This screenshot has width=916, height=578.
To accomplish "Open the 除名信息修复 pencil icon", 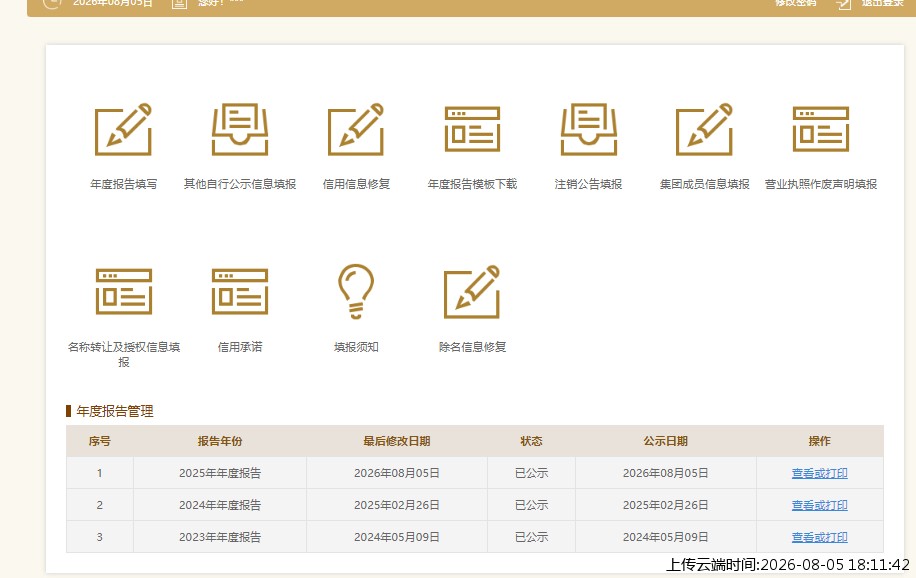I will click(x=472, y=292).
